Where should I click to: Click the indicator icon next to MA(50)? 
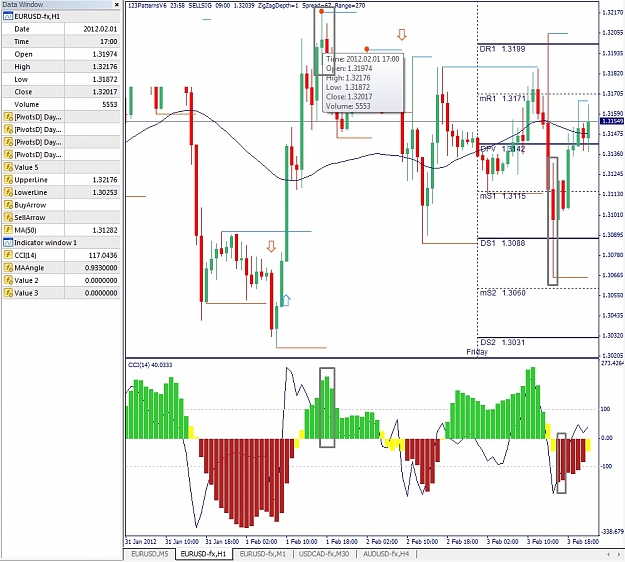point(8,230)
